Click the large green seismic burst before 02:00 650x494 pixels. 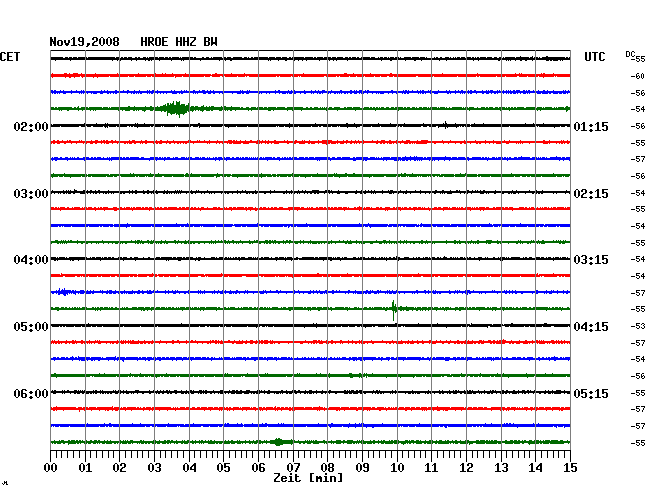coord(177,109)
